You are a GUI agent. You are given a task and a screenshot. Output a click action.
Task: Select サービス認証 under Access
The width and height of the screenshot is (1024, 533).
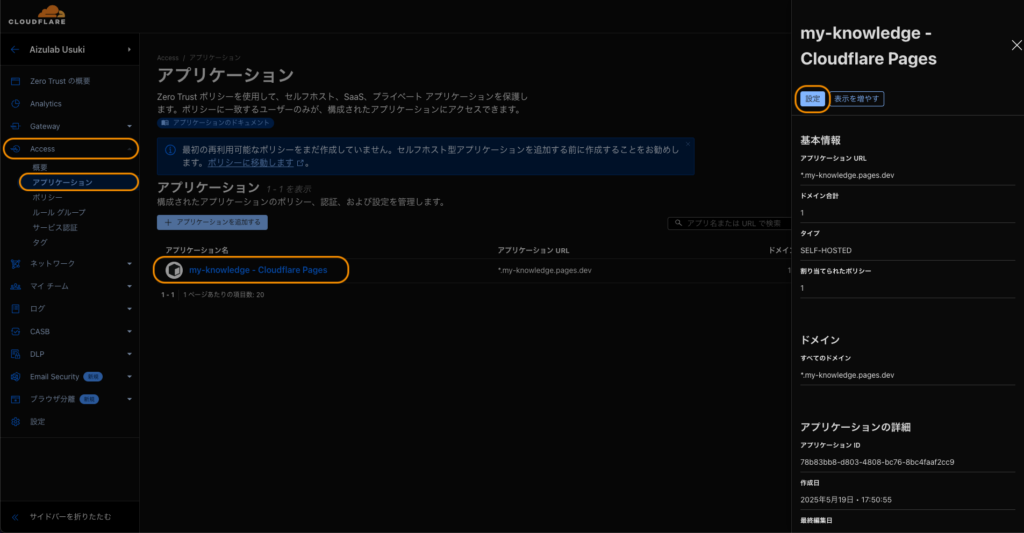(55, 227)
